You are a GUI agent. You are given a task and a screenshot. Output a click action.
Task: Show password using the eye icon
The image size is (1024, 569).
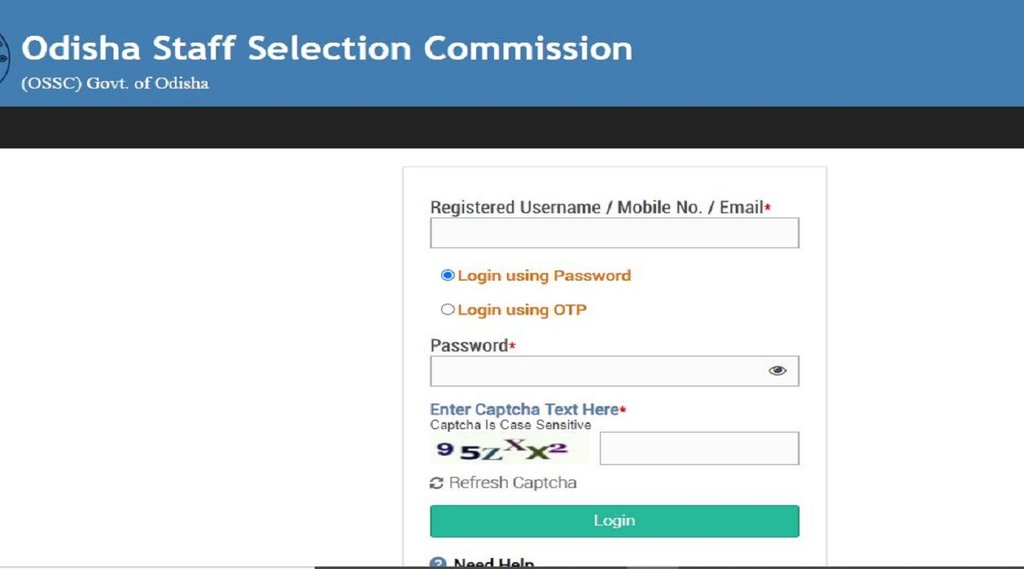click(777, 371)
